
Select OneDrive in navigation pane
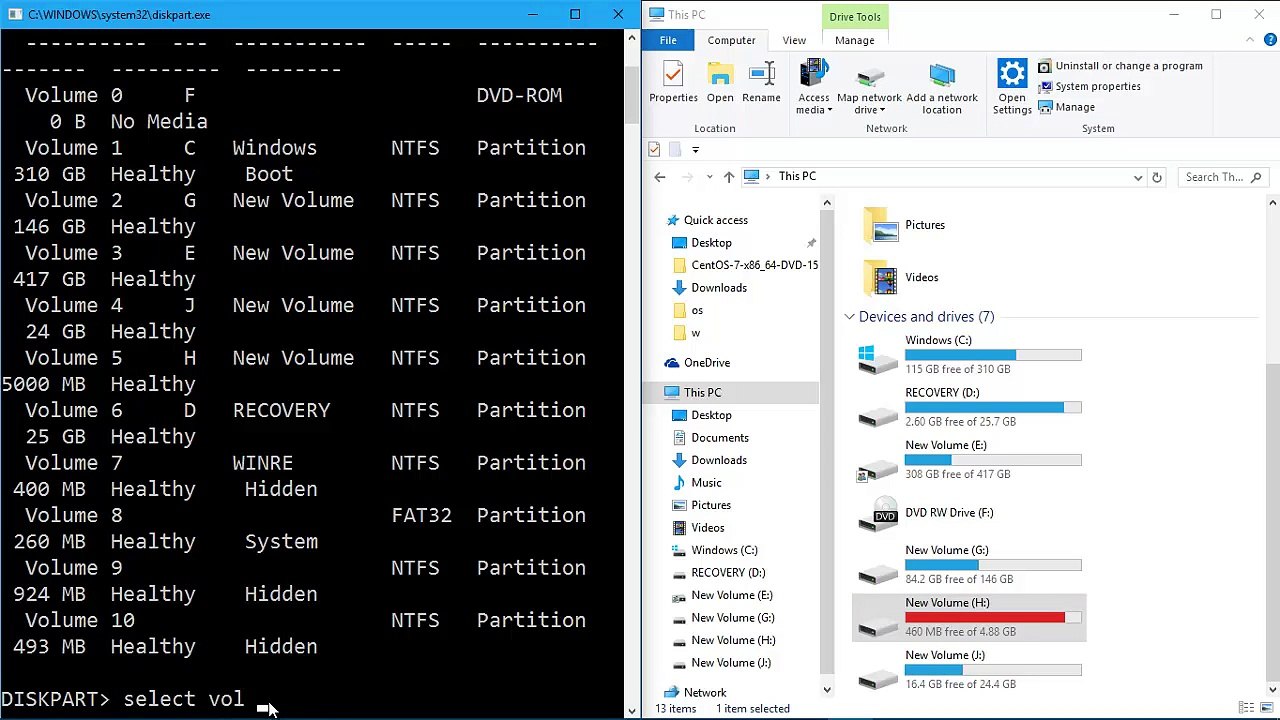click(x=706, y=363)
